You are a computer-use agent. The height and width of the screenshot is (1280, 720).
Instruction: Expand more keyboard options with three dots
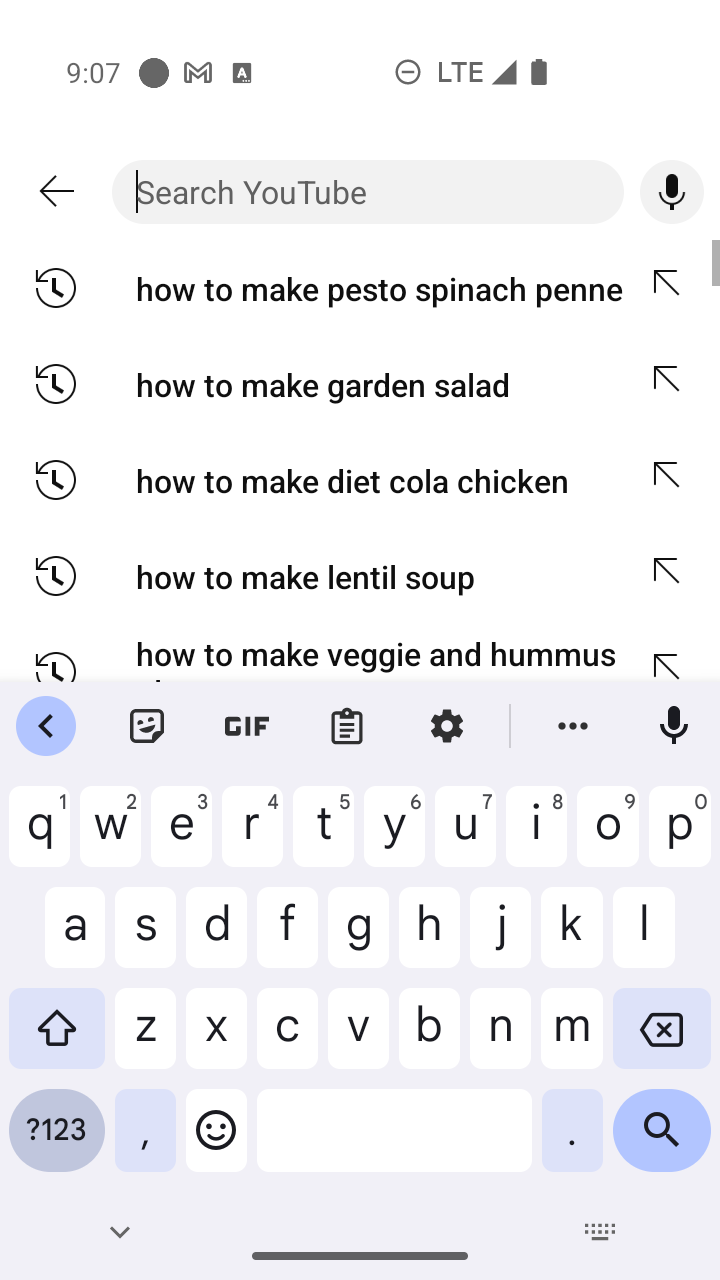(x=573, y=726)
